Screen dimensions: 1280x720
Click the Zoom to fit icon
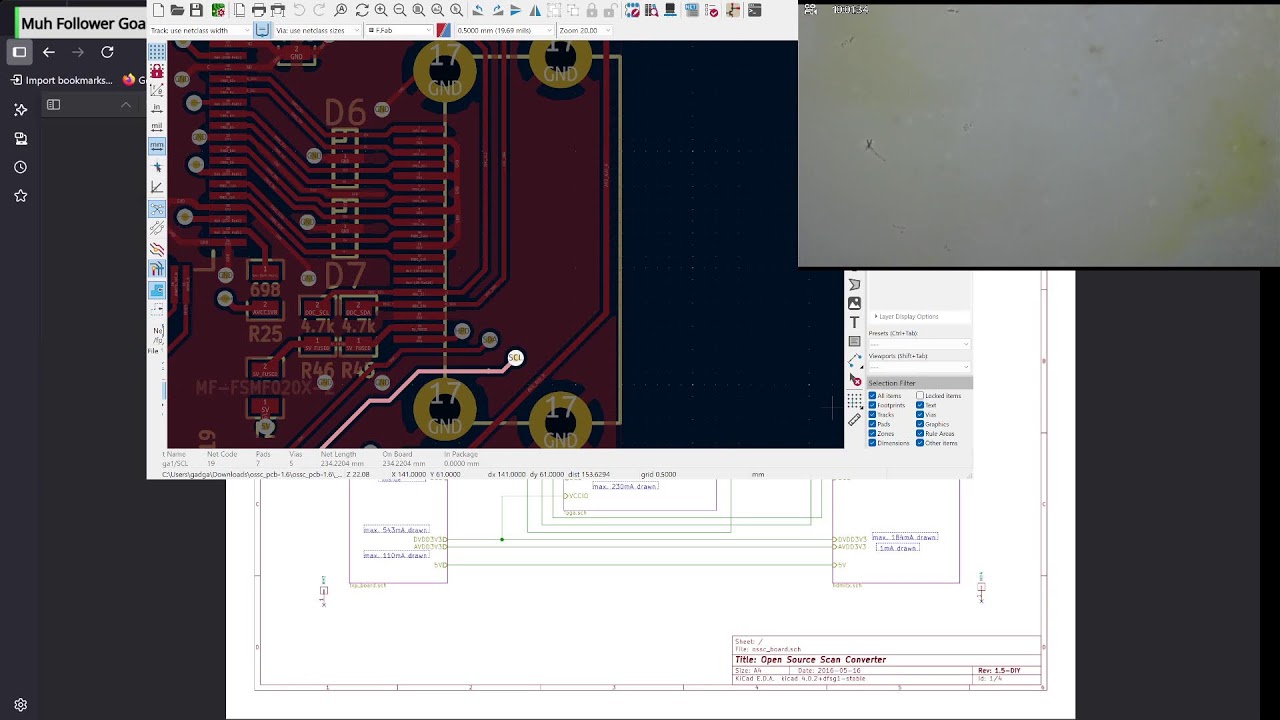click(x=419, y=10)
